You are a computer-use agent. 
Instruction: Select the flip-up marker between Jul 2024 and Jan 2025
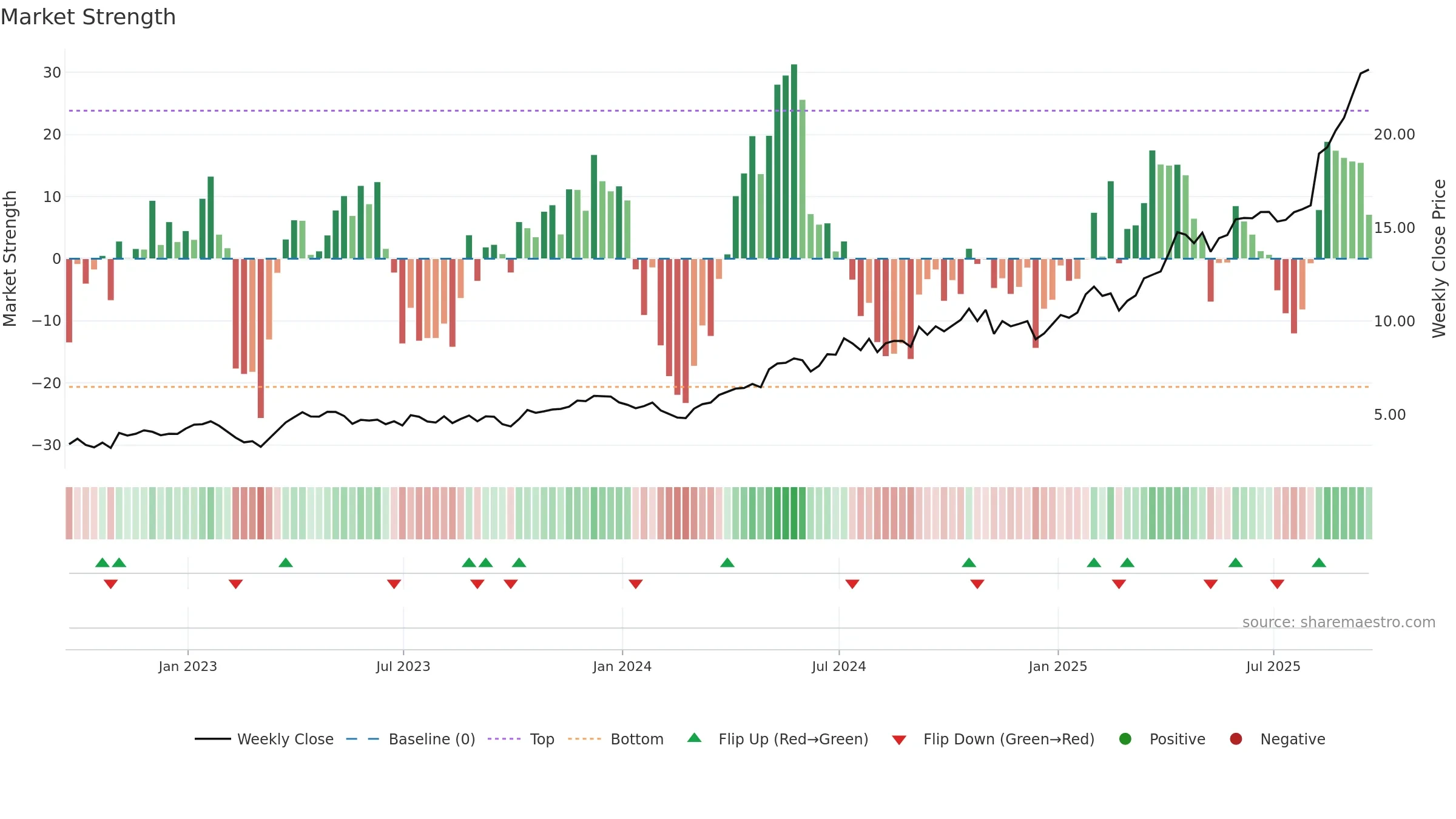pyautogui.click(x=969, y=562)
